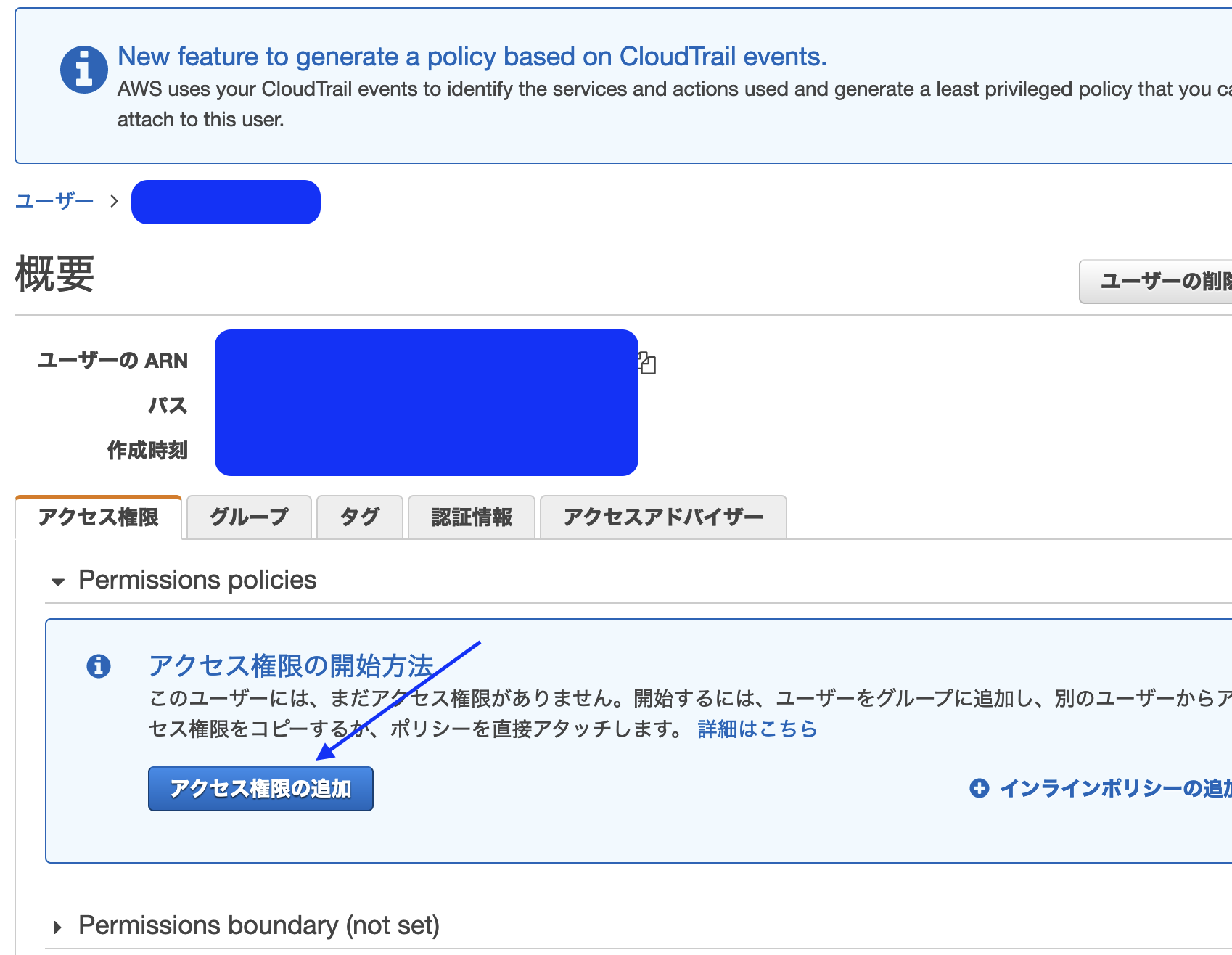Collapse the Permissions policies section
This screenshot has height=955, width=1232.
[x=58, y=581]
